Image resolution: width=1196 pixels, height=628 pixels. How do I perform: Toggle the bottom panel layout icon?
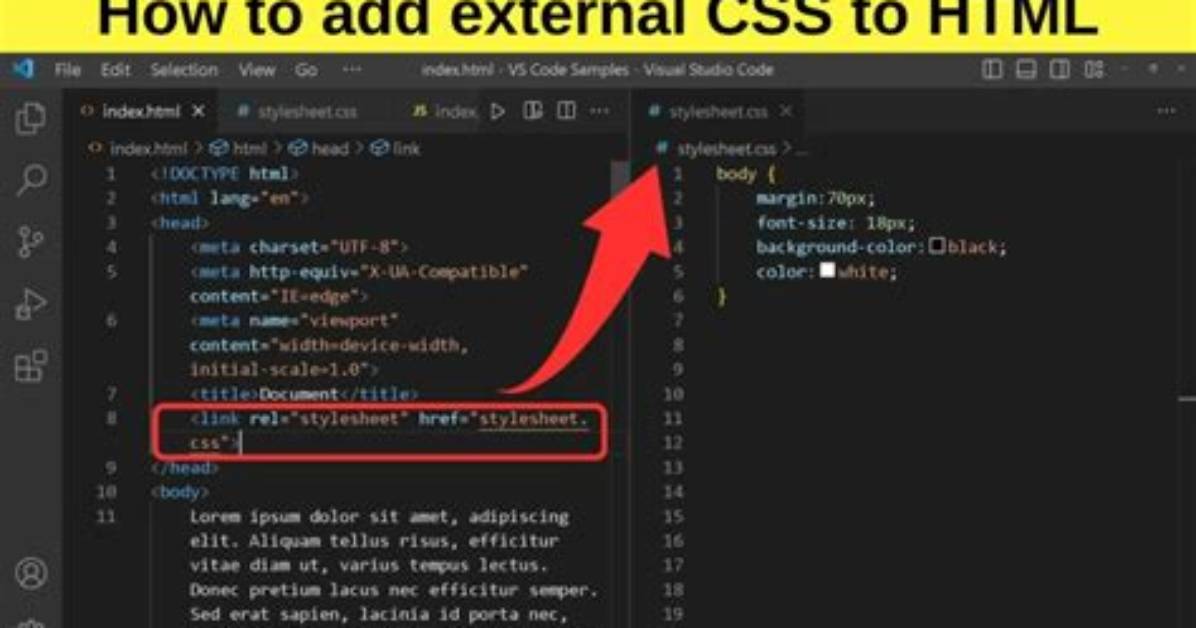coord(1026,69)
